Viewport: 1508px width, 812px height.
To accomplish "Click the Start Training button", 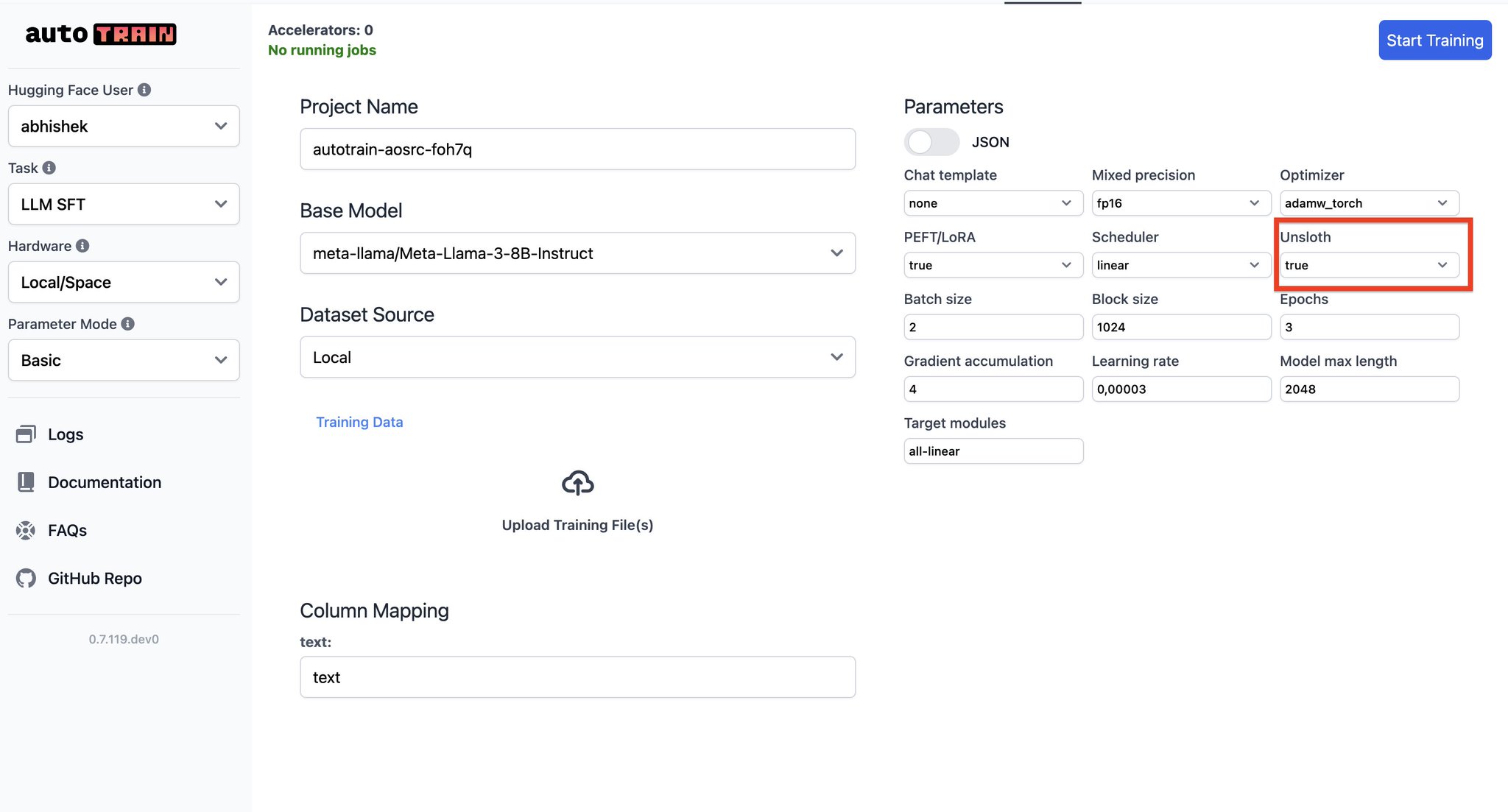I will 1435,40.
